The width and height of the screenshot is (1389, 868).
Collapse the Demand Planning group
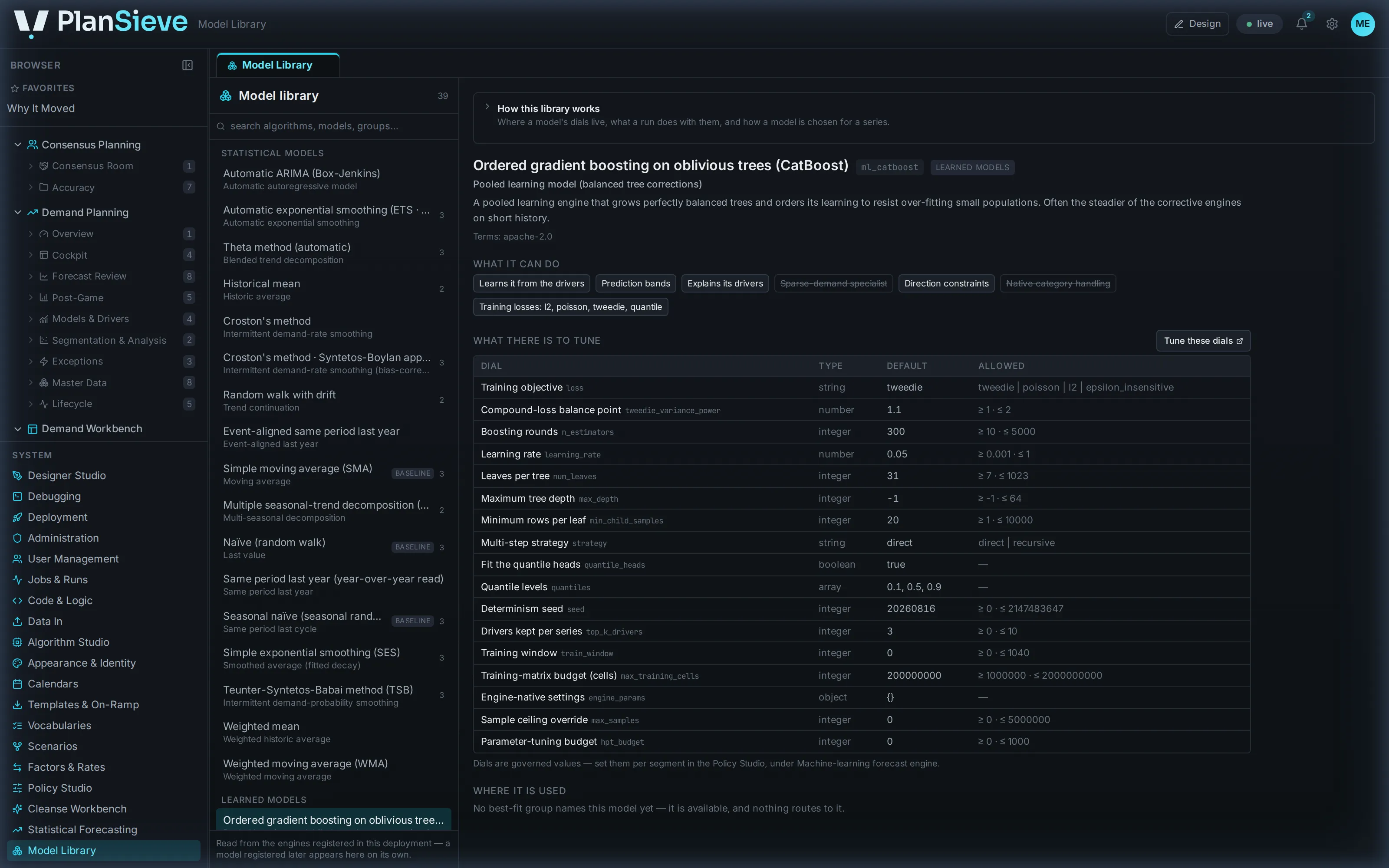coord(18,212)
